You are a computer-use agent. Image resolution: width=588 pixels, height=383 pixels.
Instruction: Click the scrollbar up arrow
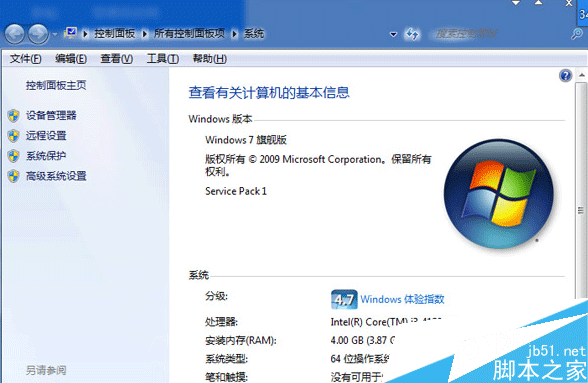(582, 75)
